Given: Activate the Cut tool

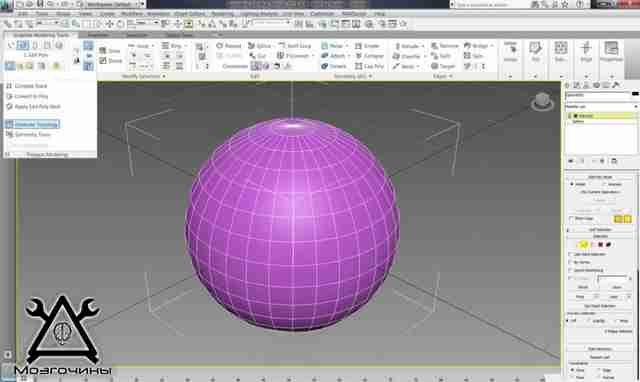Looking at the screenshot, I should 258,56.
